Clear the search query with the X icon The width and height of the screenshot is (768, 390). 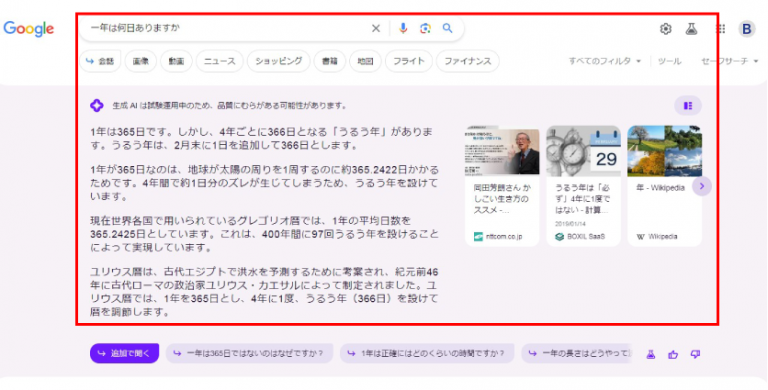[x=376, y=28]
